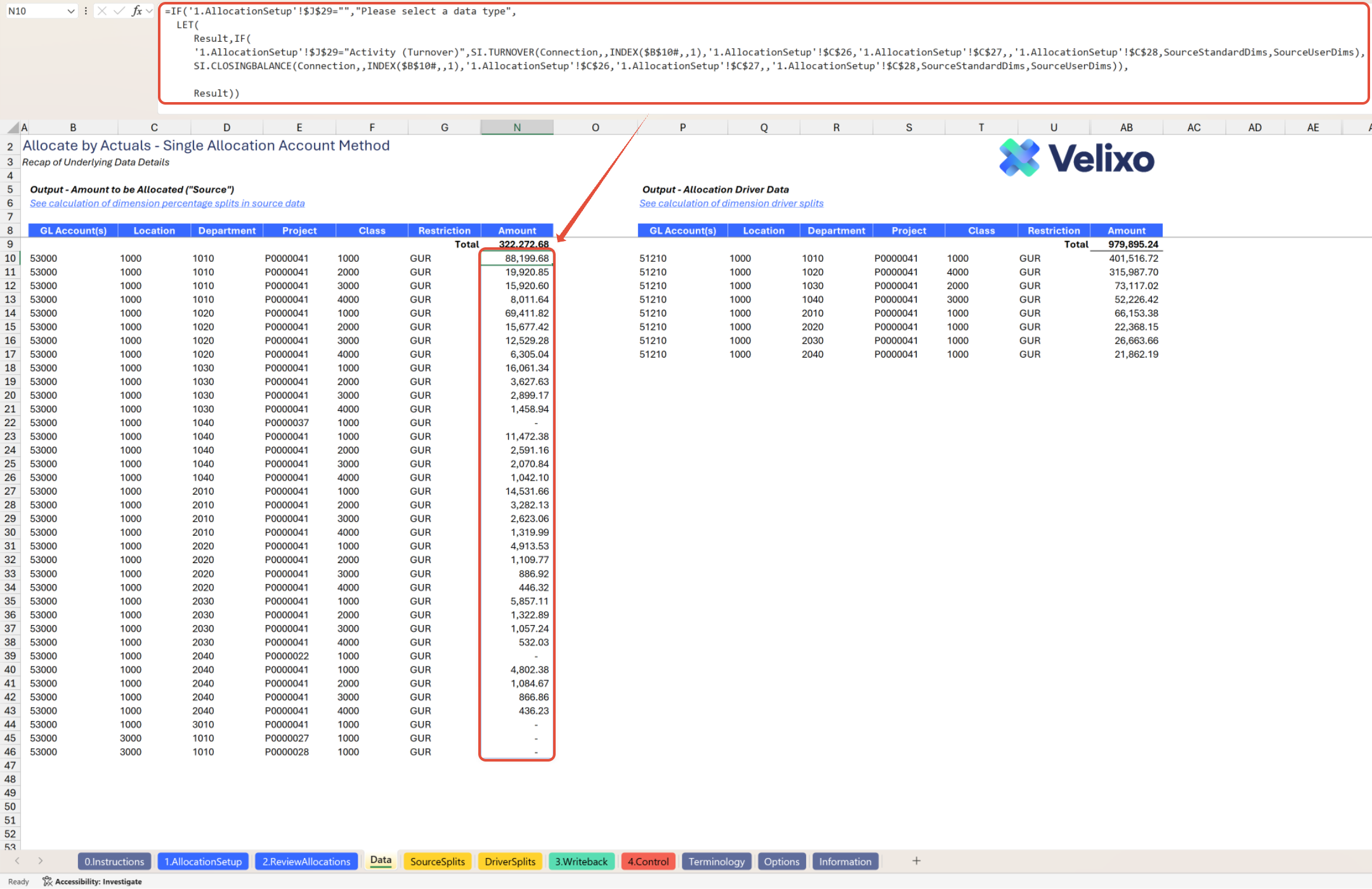Click the Cancel formula X icon
Image resolution: width=1372 pixels, height=889 pixels.
tap(102, 11)
